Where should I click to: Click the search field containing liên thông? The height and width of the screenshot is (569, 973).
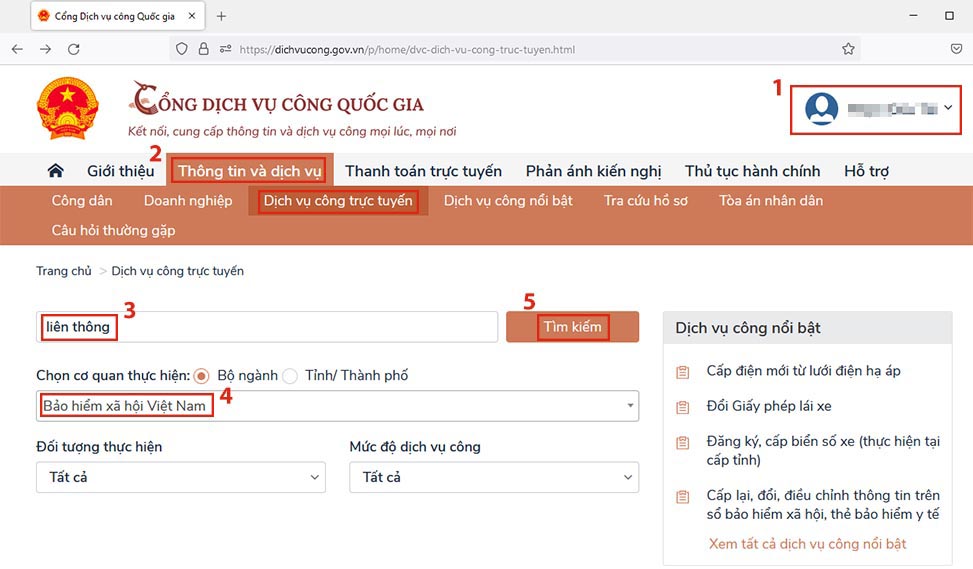pyautogui.click(x=267, y=327)
